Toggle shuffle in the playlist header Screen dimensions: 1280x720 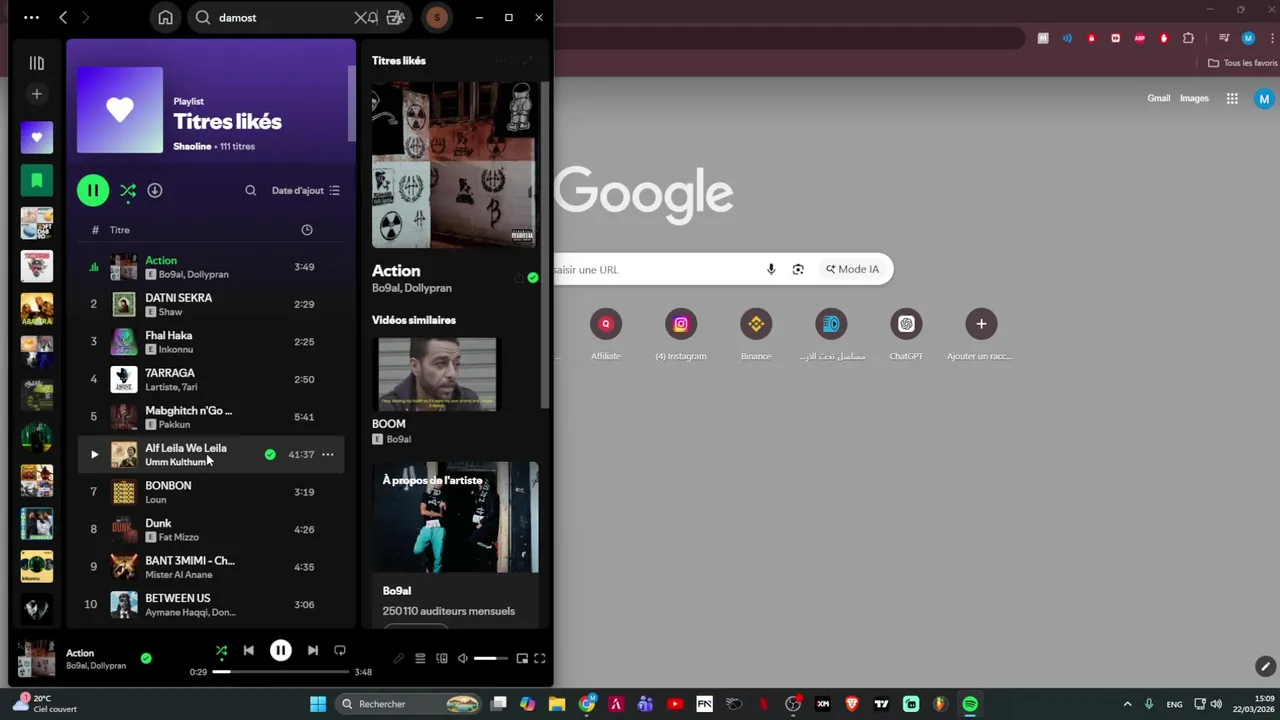pyautogui.click(x=128, y=190)
